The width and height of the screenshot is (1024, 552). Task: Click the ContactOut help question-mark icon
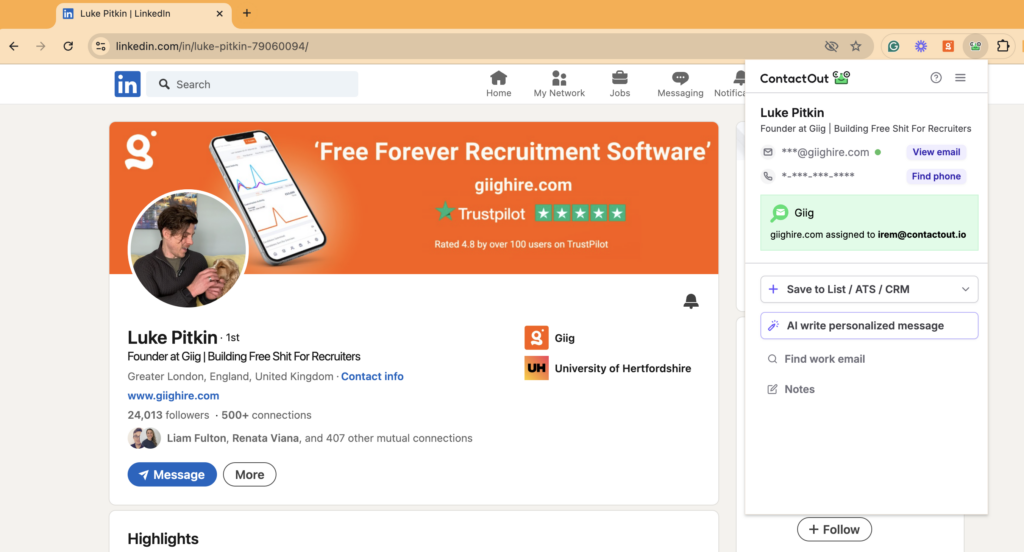(936, 78)
